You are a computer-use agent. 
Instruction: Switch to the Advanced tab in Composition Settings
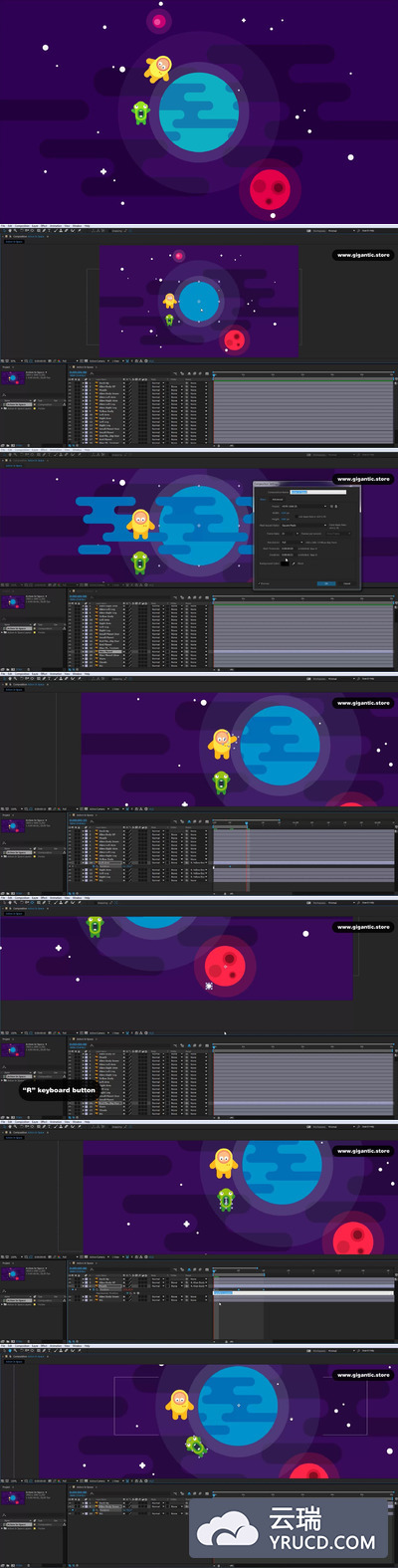click(277, 499)
